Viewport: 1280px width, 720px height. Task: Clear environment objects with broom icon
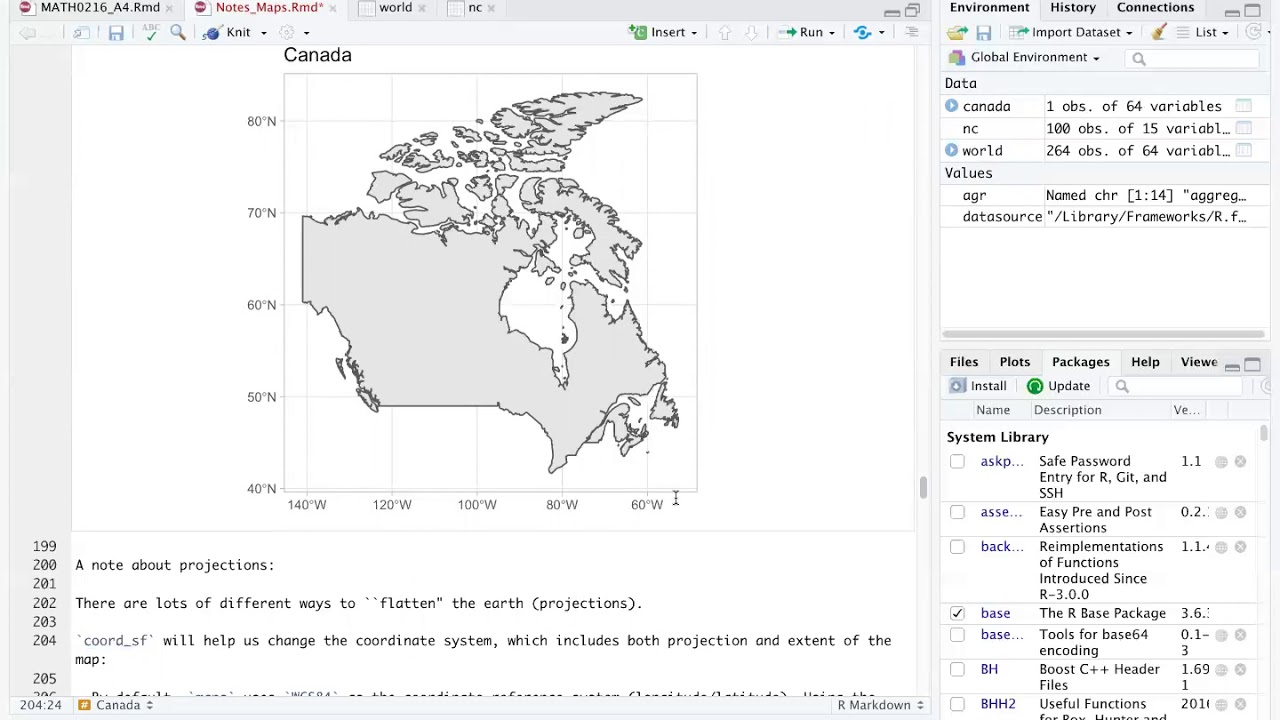[1159, 33]
